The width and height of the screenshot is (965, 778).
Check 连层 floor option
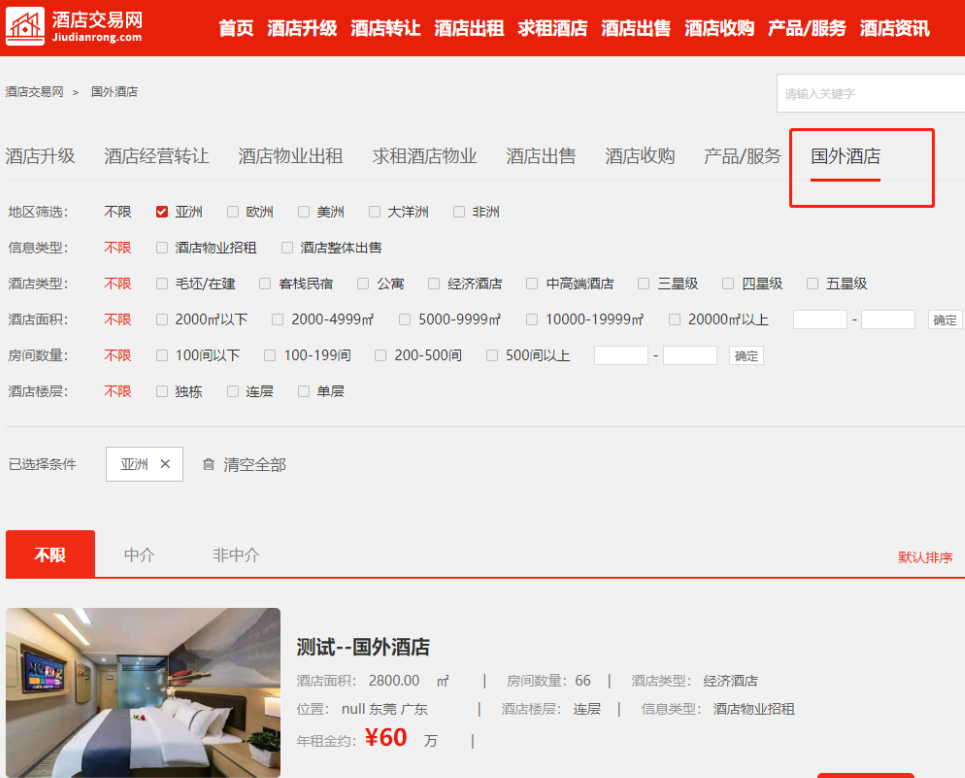click(233, 391)
